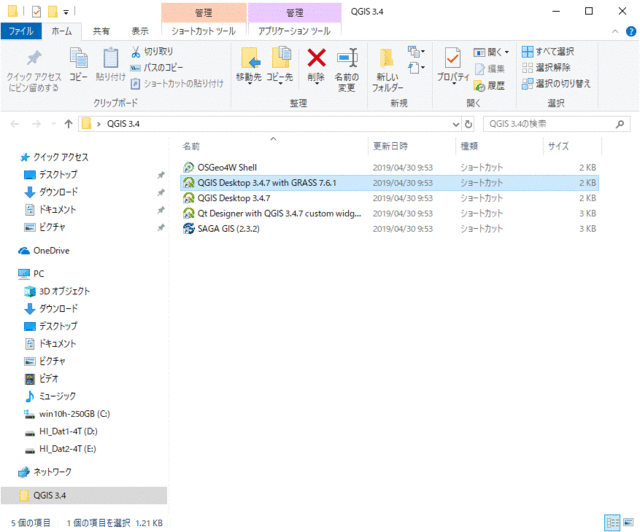
Task: Open the Open (開く) dropdown arrow
Action: coord(507,52)
